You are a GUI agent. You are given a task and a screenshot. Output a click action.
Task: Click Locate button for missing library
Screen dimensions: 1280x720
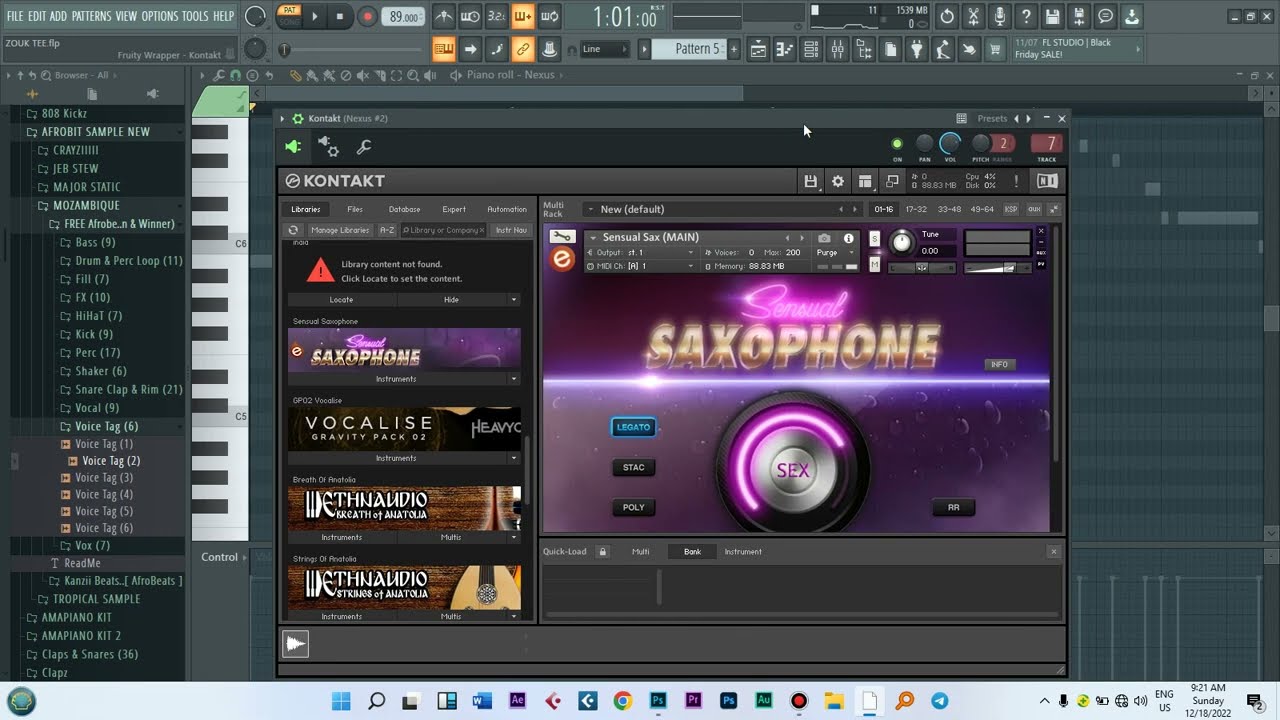click(341, 299)
